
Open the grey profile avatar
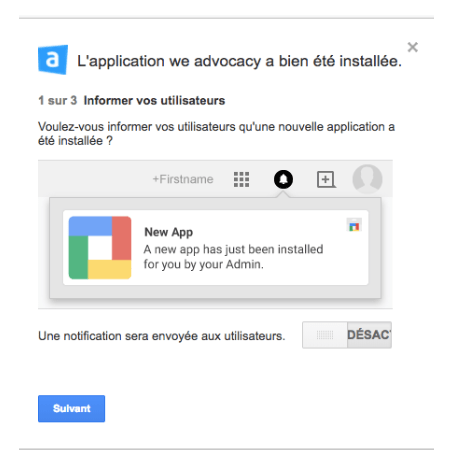click(x=367, y=179)
